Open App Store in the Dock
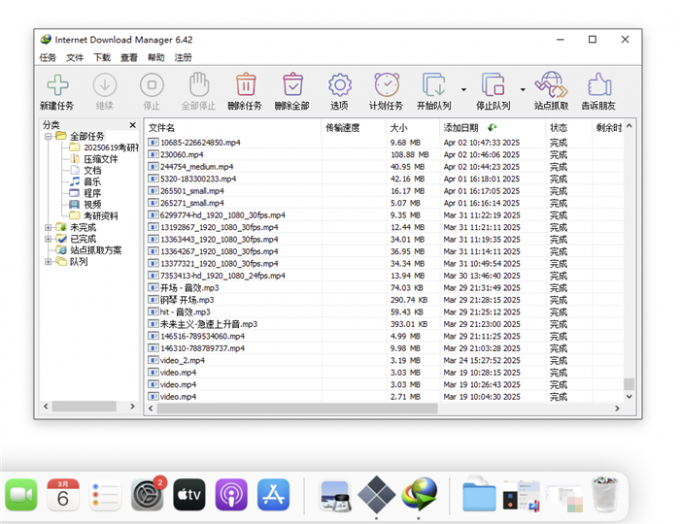 click(x=273, y=495)
